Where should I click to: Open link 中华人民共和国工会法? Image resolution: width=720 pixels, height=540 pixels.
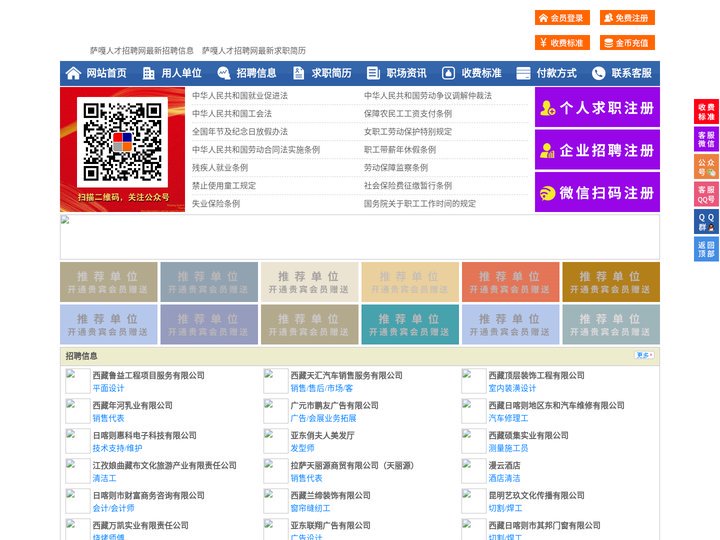[x=232, y=113]
